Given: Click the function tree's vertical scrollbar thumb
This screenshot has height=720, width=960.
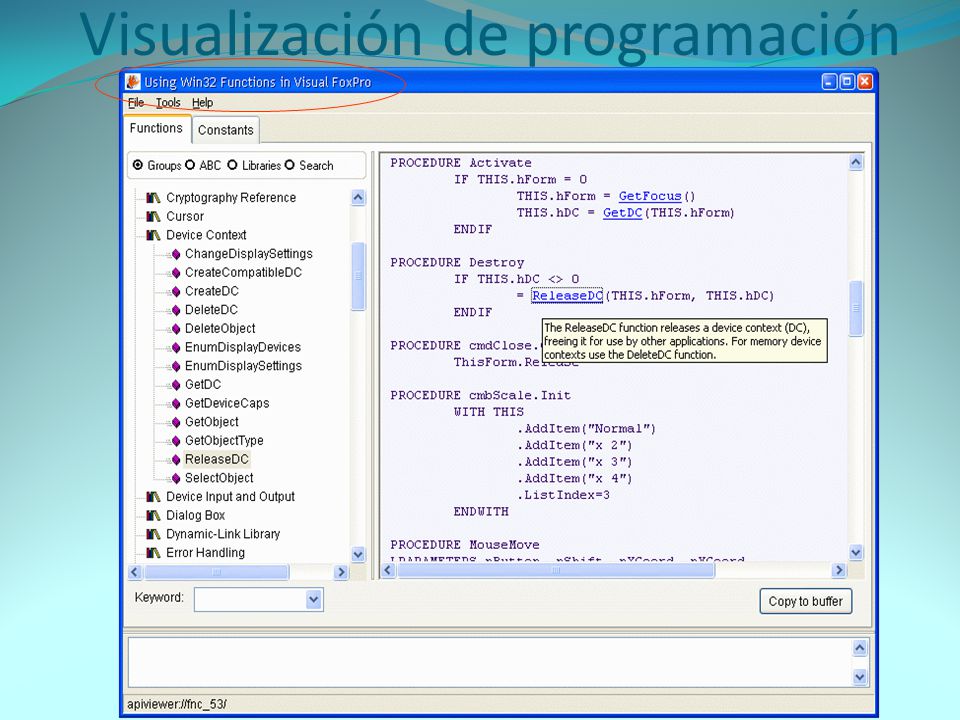Looking at the screenshot, I should click(358, 276).
